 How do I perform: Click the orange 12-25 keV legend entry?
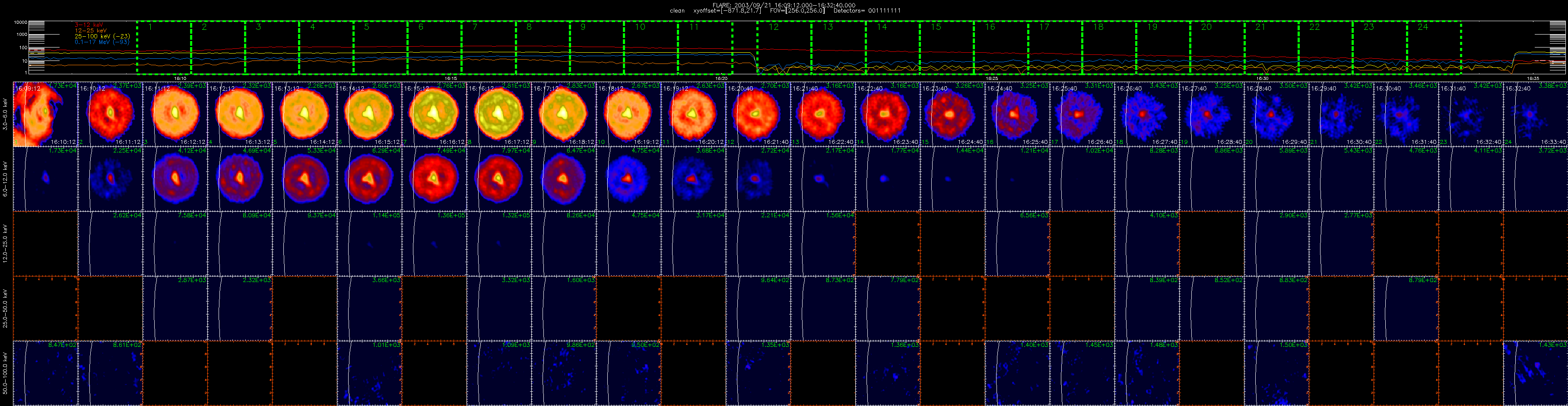[90, 30]
